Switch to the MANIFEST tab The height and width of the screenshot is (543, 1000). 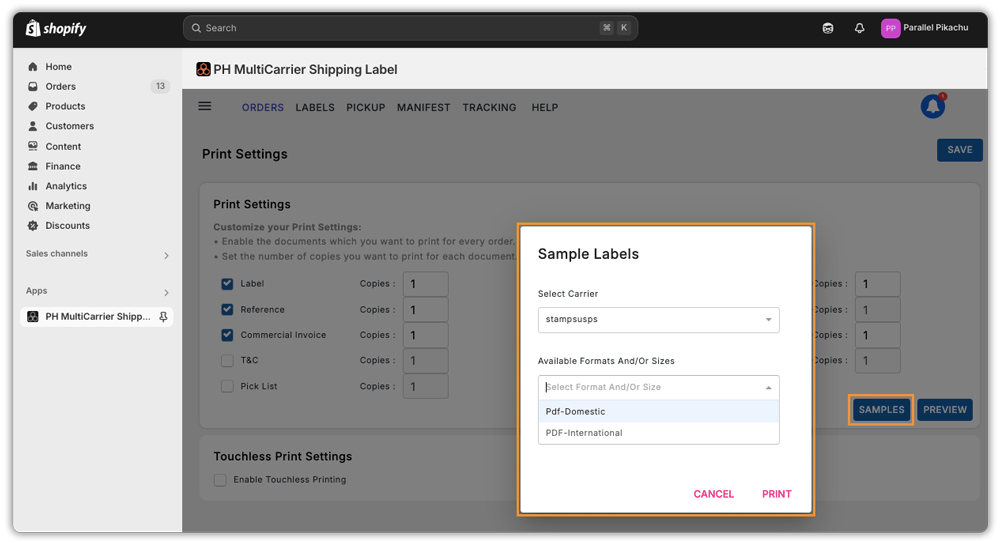click(x=423, y=108)
